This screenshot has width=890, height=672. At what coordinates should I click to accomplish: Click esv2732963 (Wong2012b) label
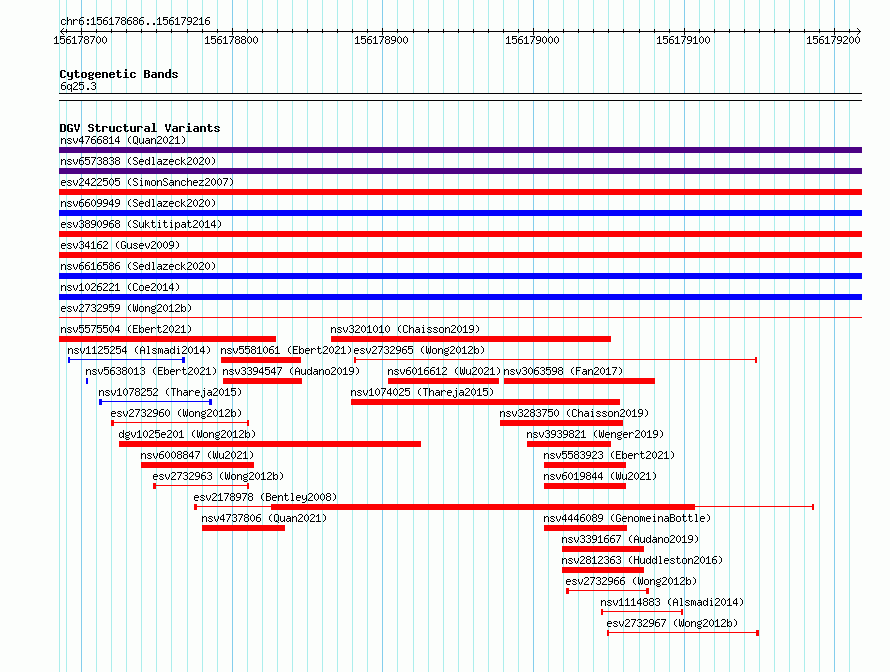point(218,476)
